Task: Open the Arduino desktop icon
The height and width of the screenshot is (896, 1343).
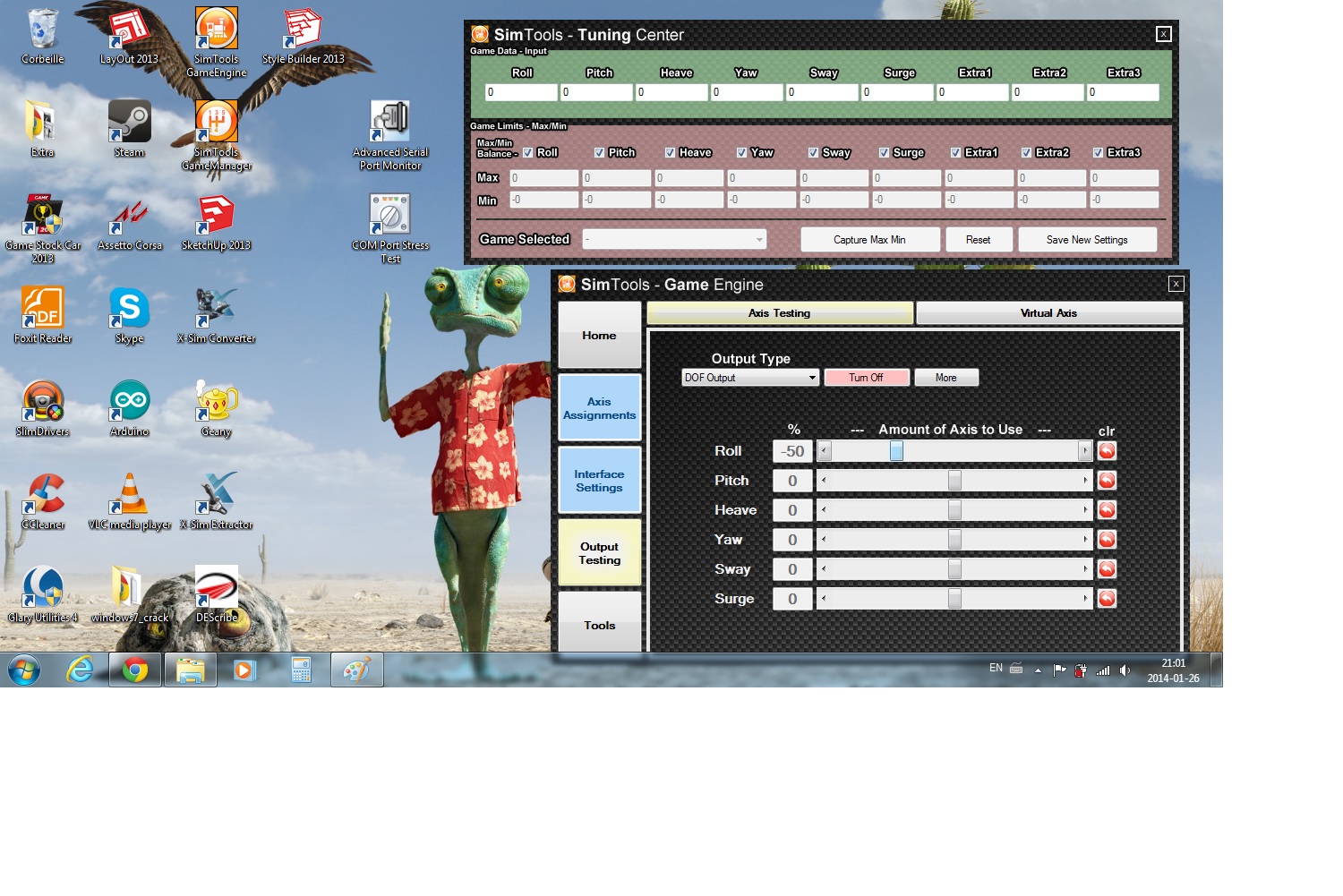Action: click(130, 410)
